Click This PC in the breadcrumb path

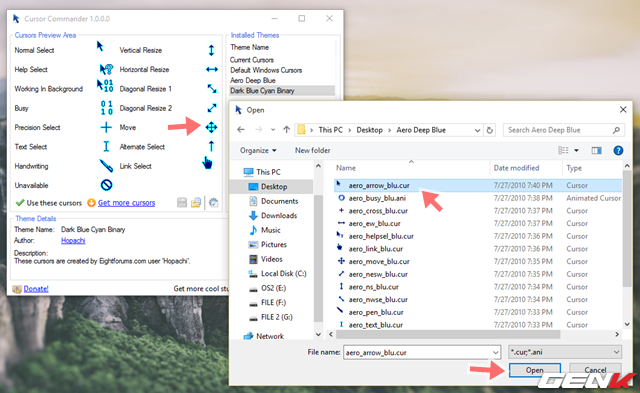pyautogui.click(x=330, y=130)
